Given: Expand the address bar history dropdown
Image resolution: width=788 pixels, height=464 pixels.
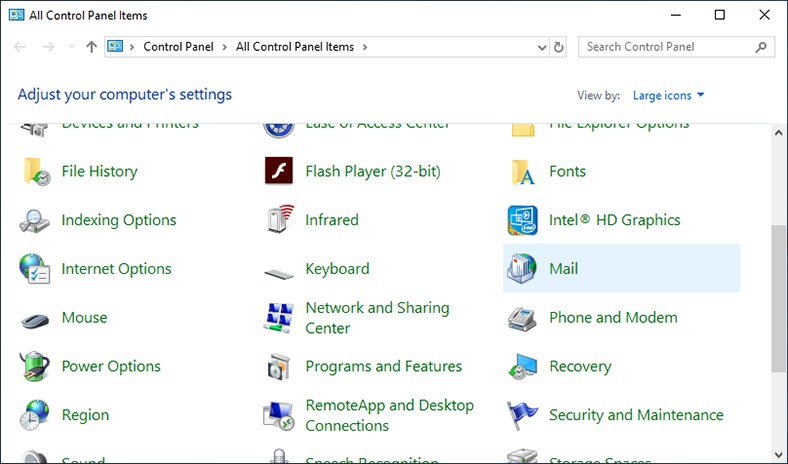Looking at the screenshot, I should click(x=542, y=47).
